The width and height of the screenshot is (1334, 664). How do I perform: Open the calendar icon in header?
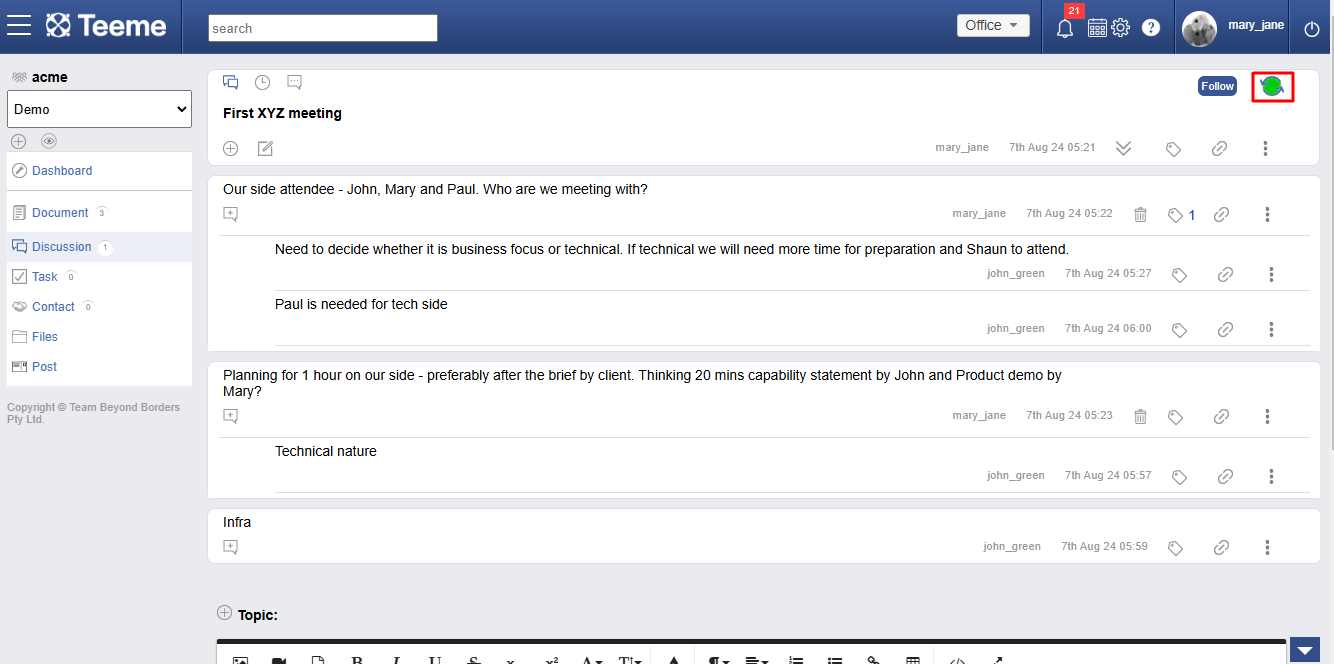(x=1096, y=28)
